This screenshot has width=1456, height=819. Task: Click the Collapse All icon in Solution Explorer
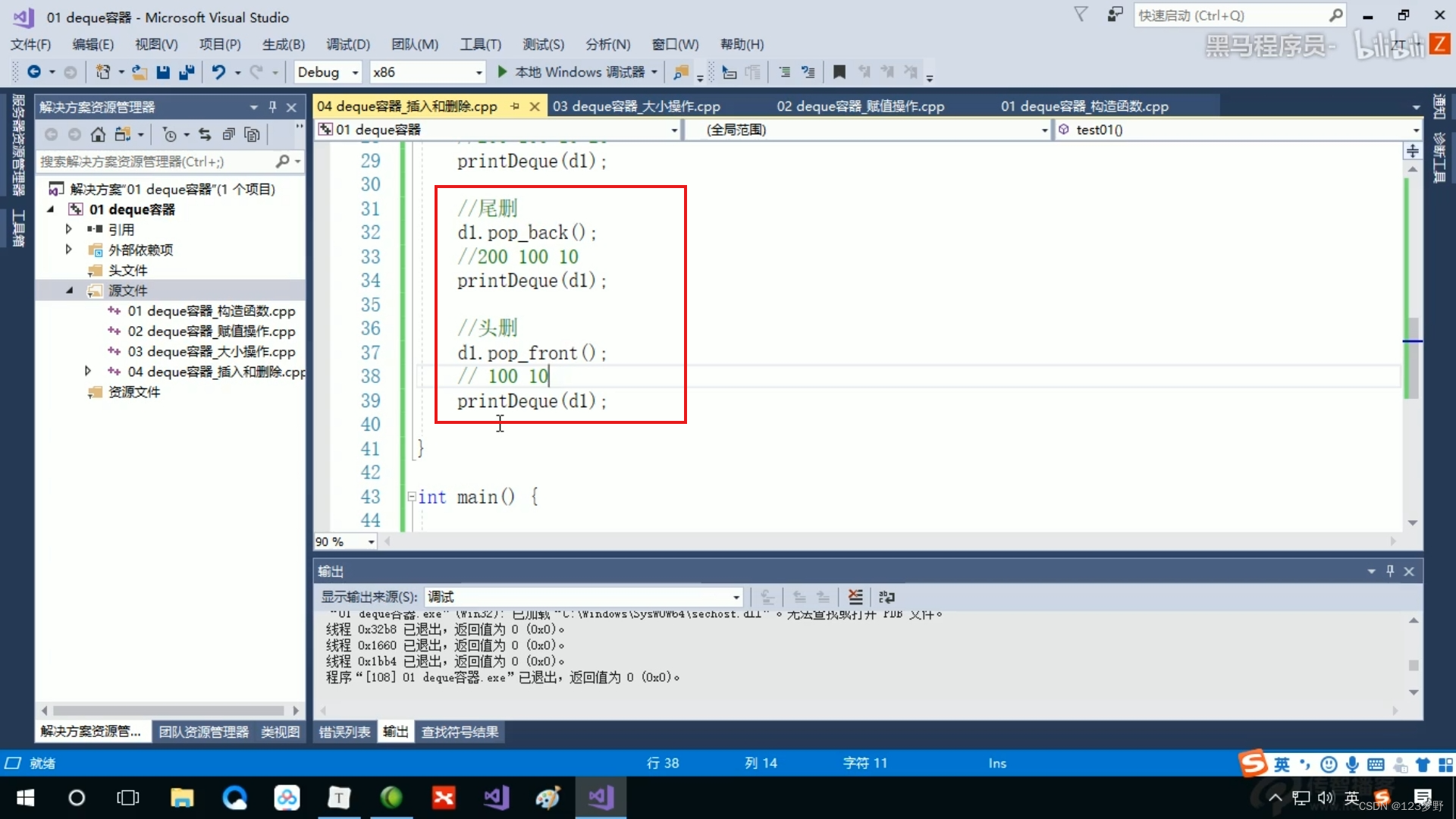(228, 135)
